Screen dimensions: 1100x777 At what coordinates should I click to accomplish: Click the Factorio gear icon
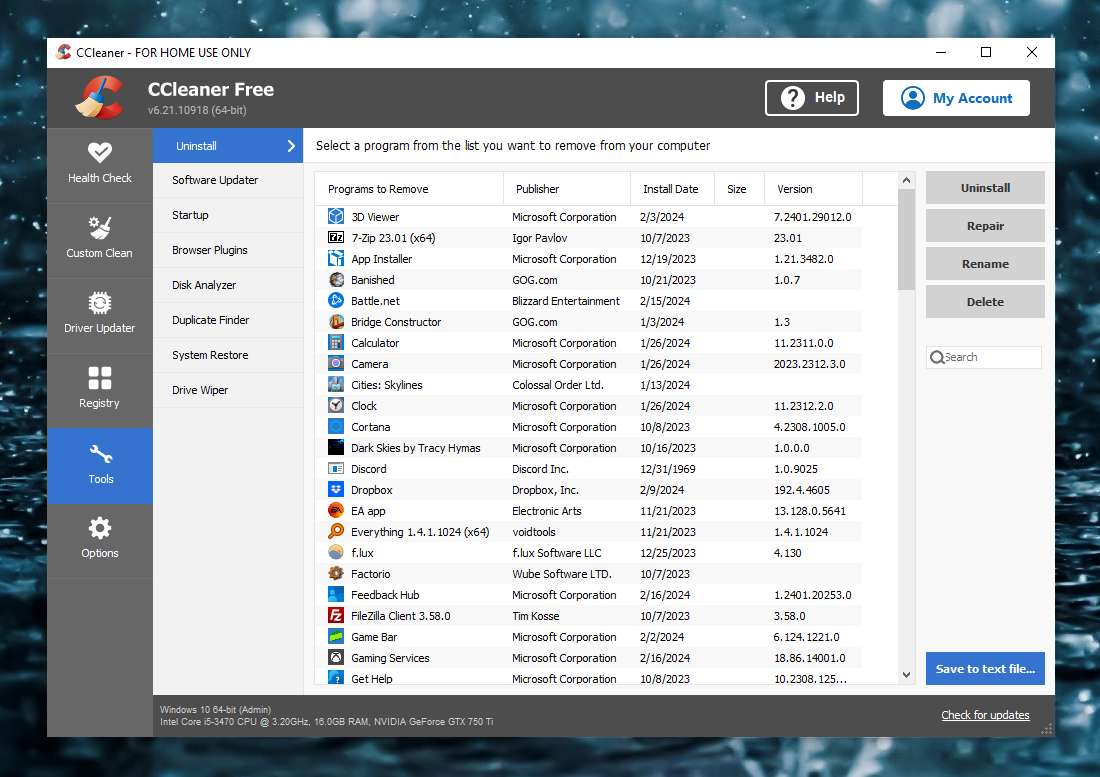point(336,574)
